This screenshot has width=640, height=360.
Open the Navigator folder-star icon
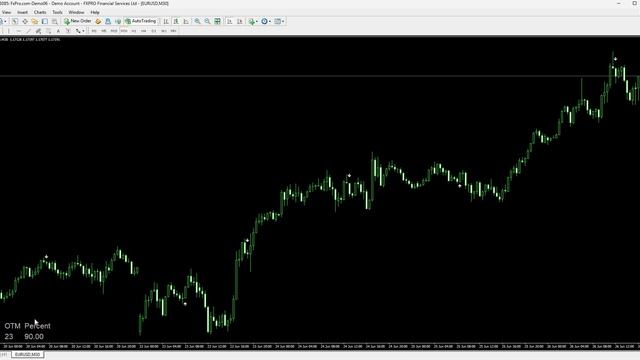pos(35,21)
